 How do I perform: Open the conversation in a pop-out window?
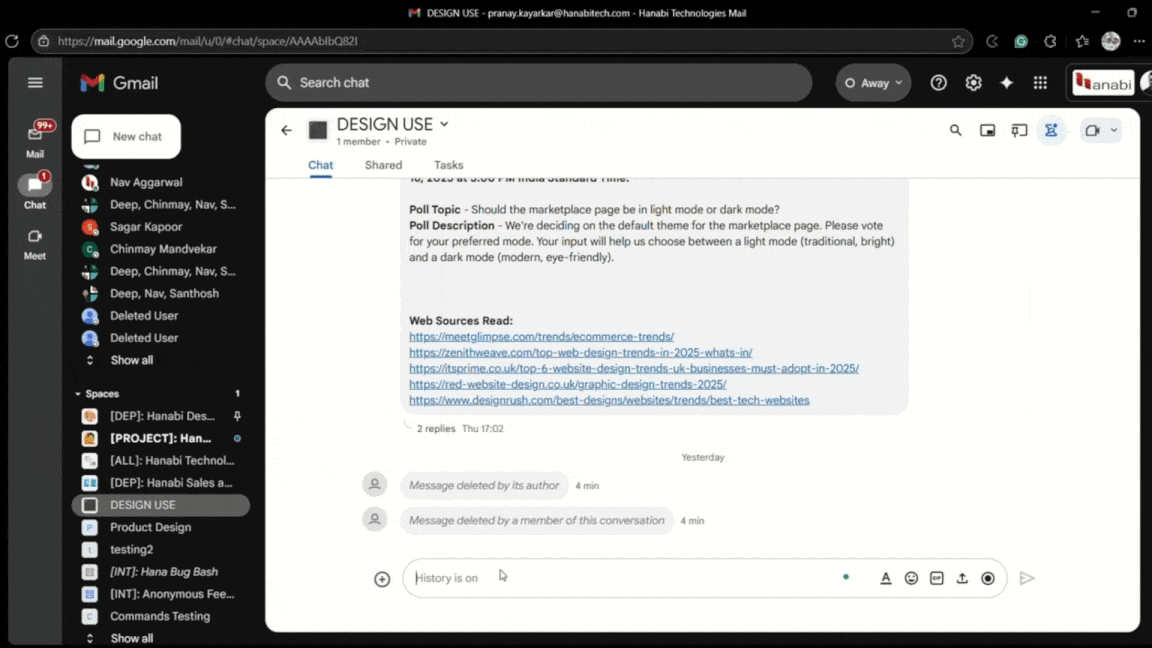point(988,130)
